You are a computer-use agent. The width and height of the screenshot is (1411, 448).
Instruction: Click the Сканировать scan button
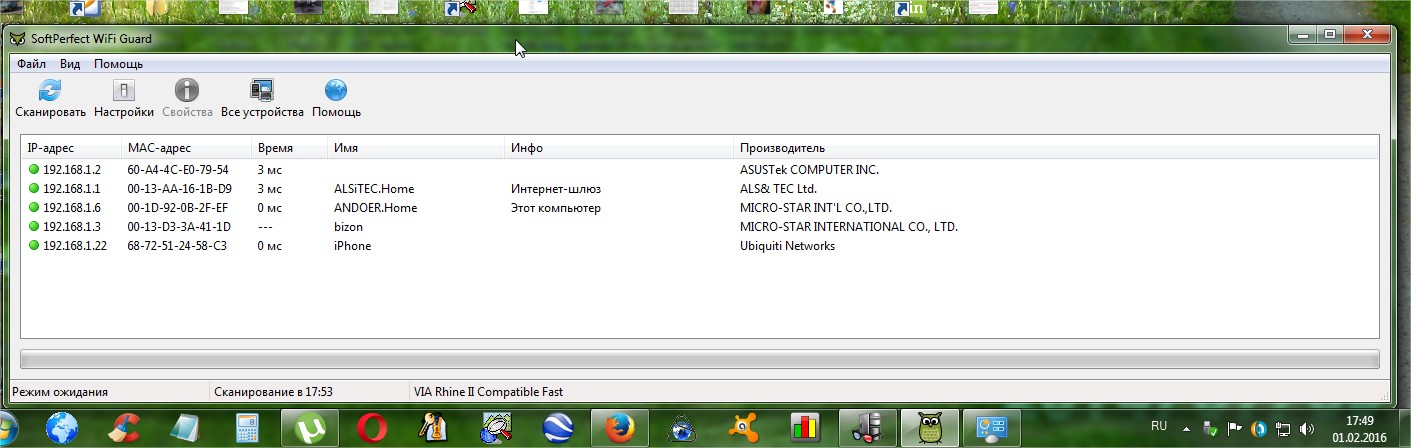(x=50, y=99)
